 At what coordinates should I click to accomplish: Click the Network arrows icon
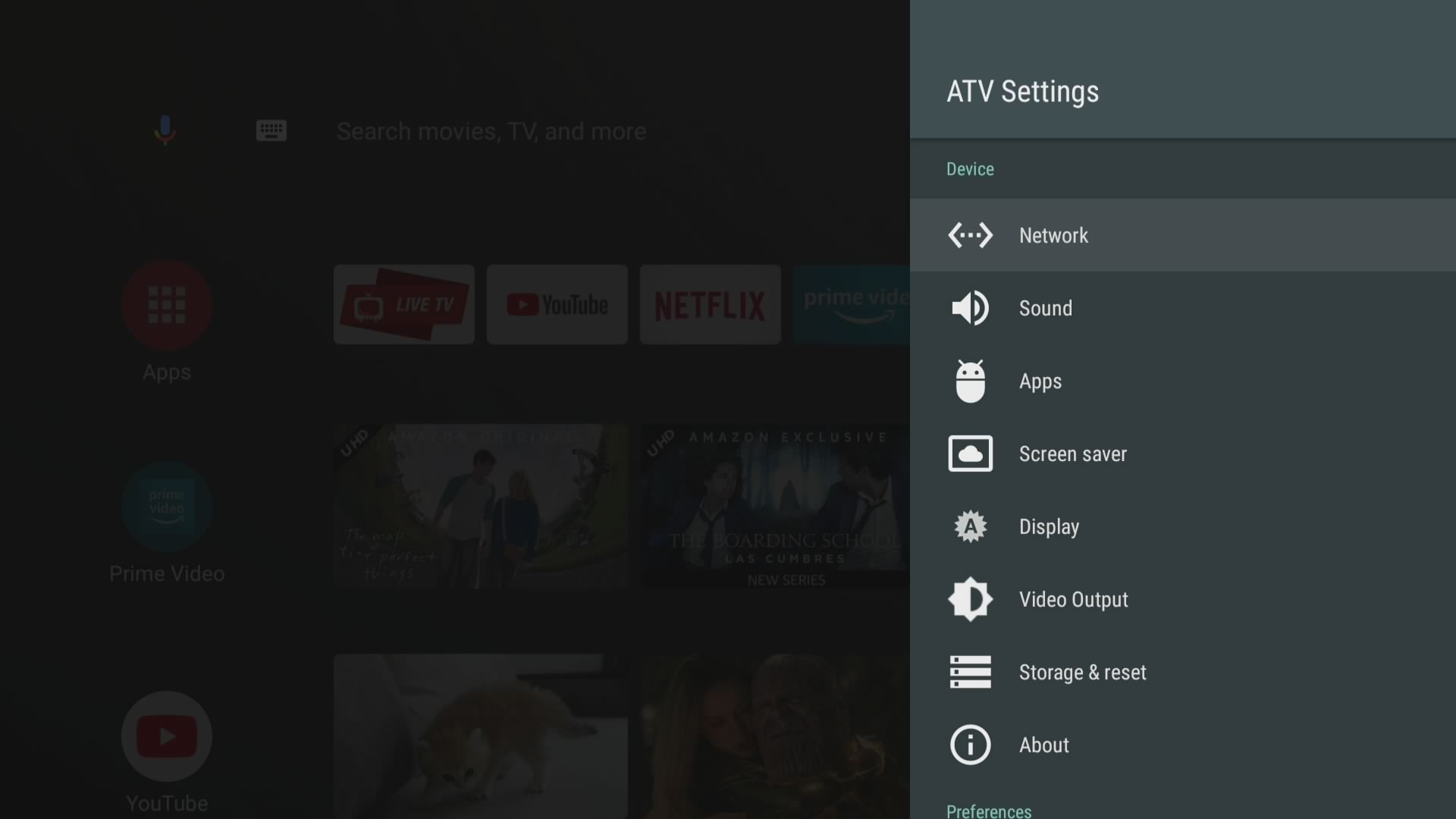tap(970, 235)
